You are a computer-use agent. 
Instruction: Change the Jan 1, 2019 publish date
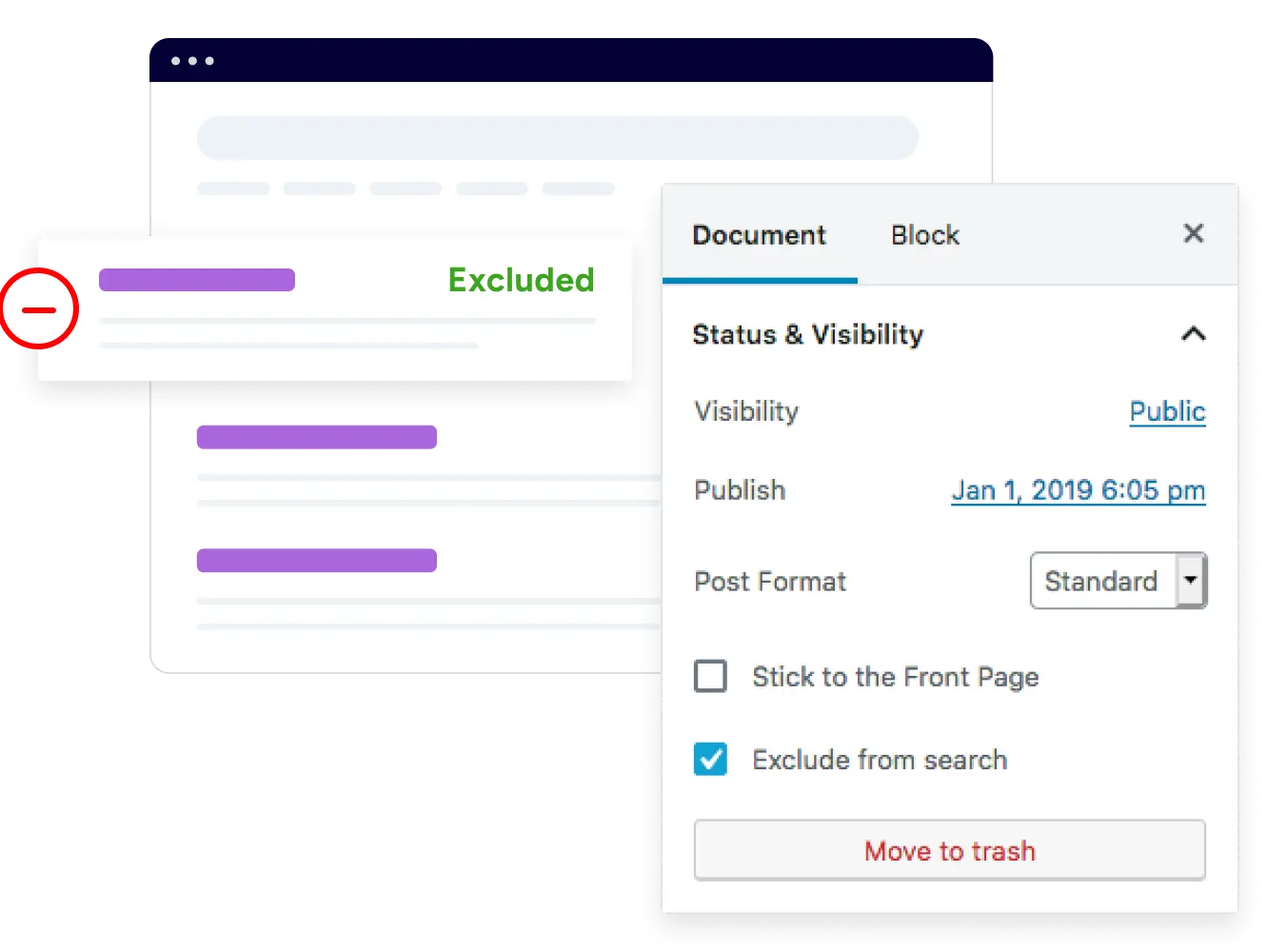click(1078, 489)
